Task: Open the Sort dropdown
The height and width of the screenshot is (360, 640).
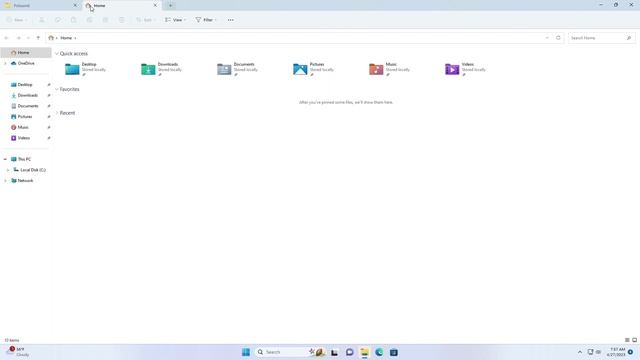Action: tap(145, 20)
